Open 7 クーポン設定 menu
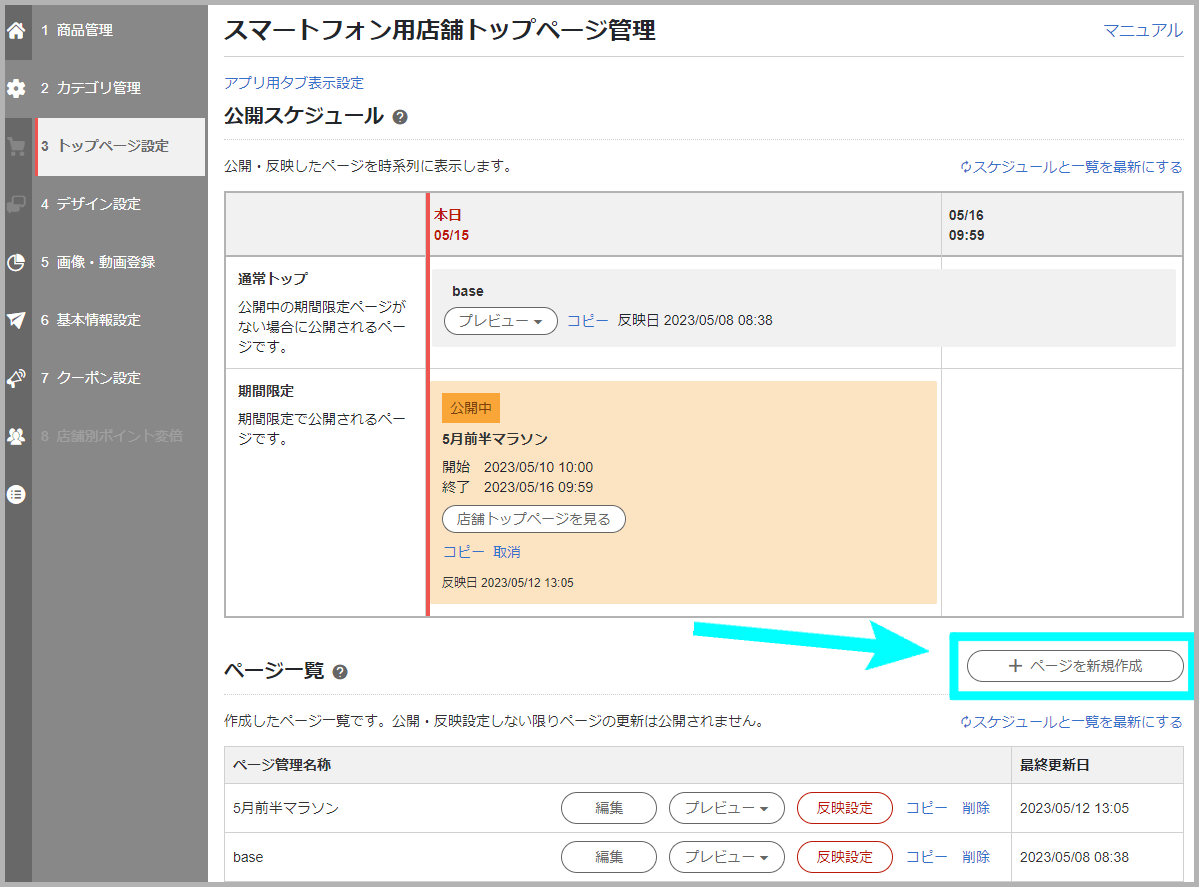The image size is (1199, 887). [120, 379]
